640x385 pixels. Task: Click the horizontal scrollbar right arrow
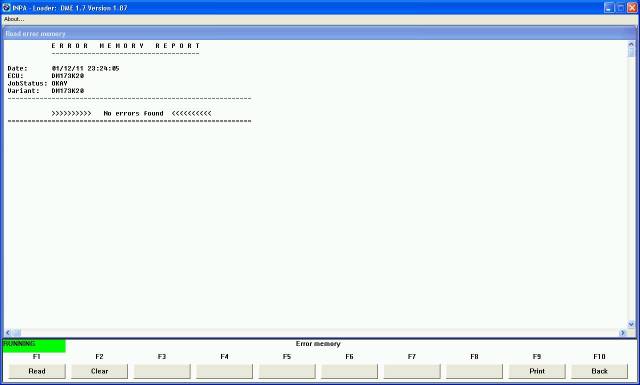pos(623,333)
